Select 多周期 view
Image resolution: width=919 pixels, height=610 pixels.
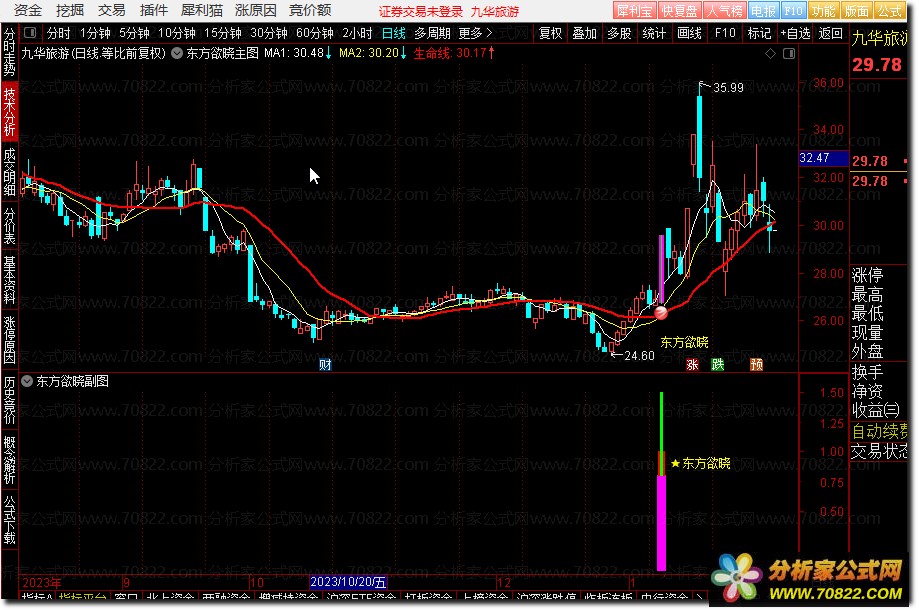(x=433, y=33)
